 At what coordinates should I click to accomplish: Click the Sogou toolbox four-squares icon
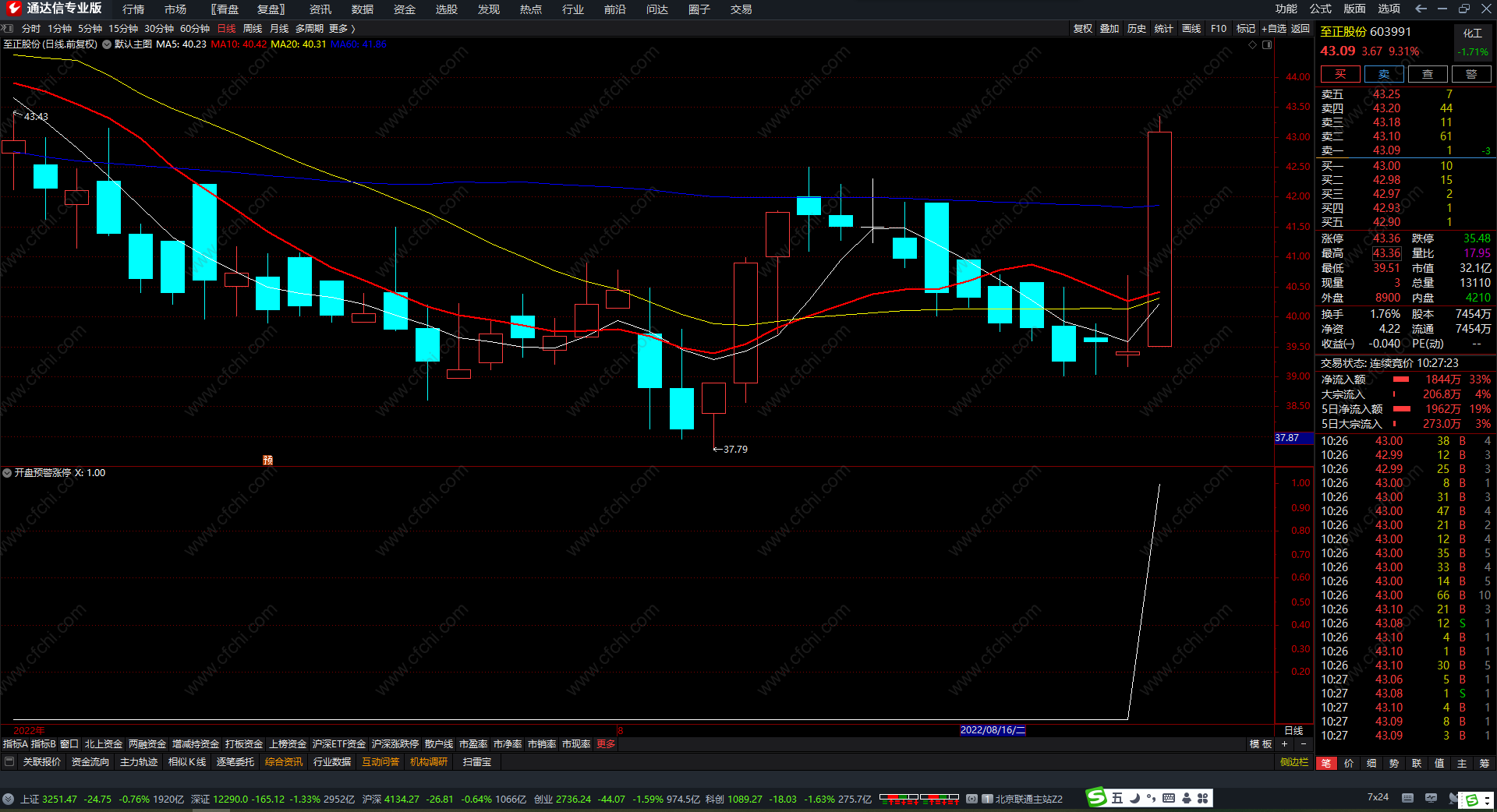(1203, 798)
